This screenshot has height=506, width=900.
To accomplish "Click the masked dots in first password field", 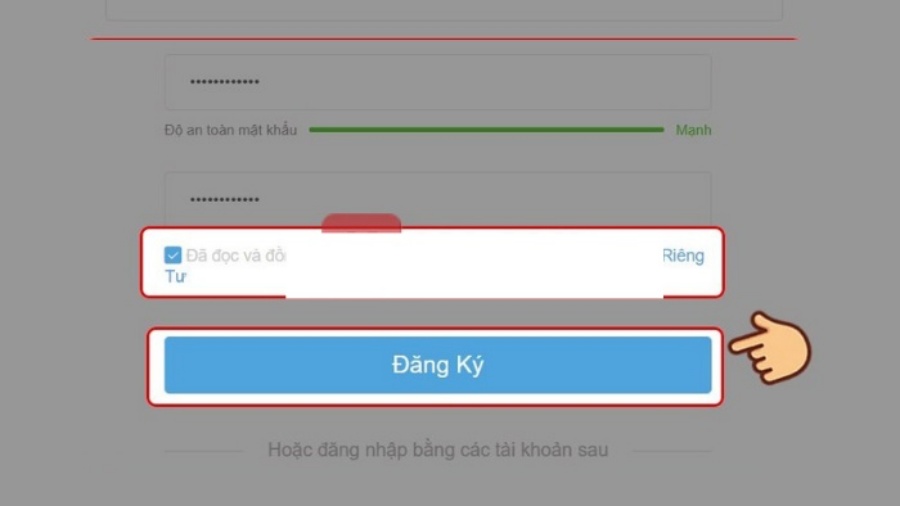I will (x=224, y=82).
